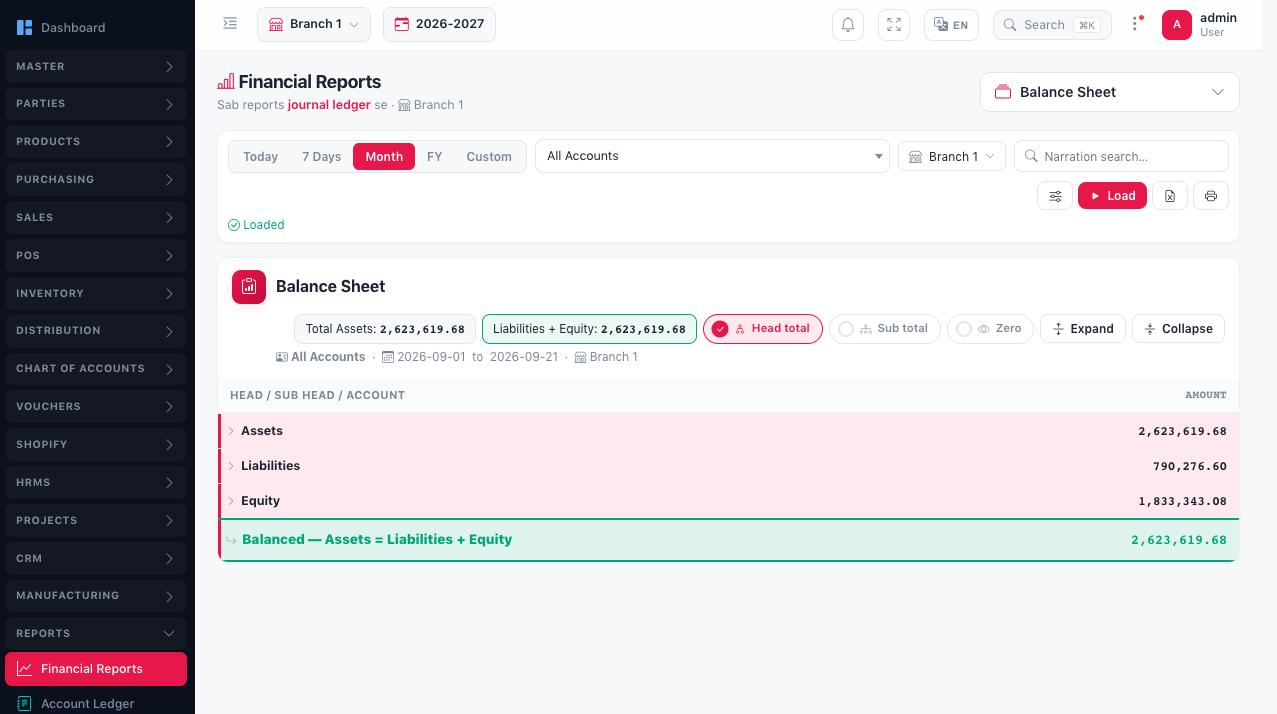The width and height of the screenshot is (1277, 714).
Task: Click the Balance Sheet card icon
Action: click(249, 287)
